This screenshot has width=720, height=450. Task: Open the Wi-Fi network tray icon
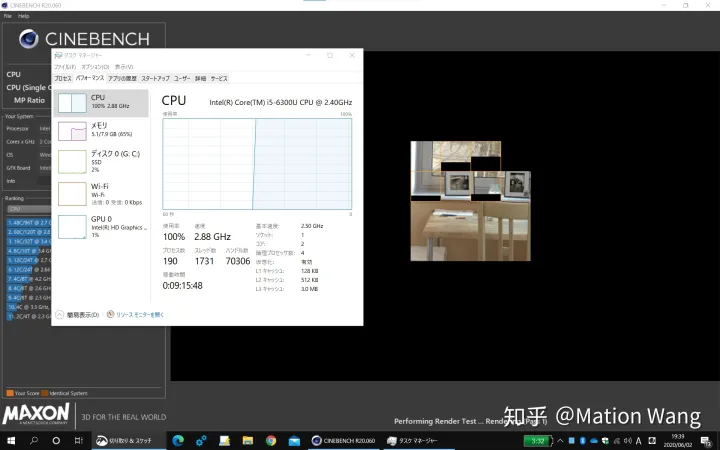[x=617, y=441]
